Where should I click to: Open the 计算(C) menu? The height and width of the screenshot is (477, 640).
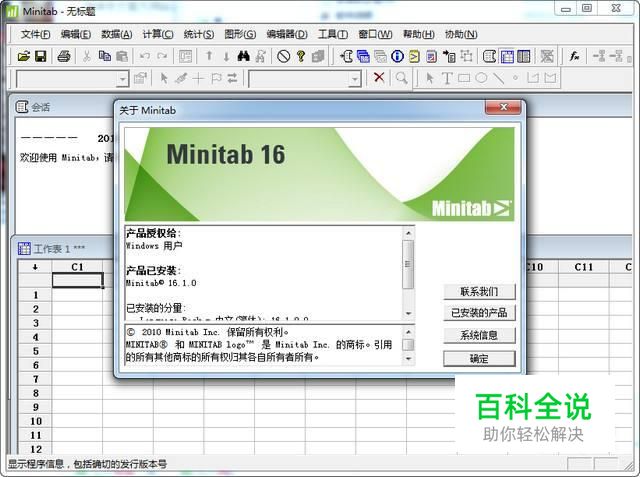(x=158, y=34)
